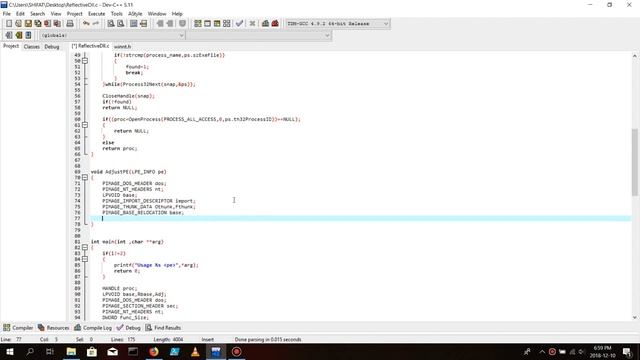Open the Compile Log bottom tab
The width and height of the screenshot is (640, 360).
coord(93,328)
